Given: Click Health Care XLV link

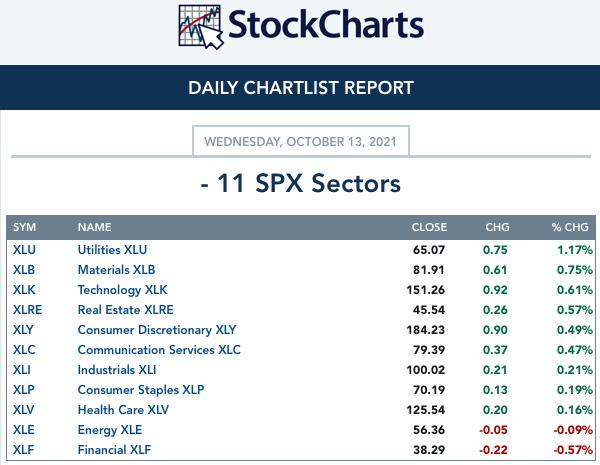Looking at the screenshot, I should 123,410.
